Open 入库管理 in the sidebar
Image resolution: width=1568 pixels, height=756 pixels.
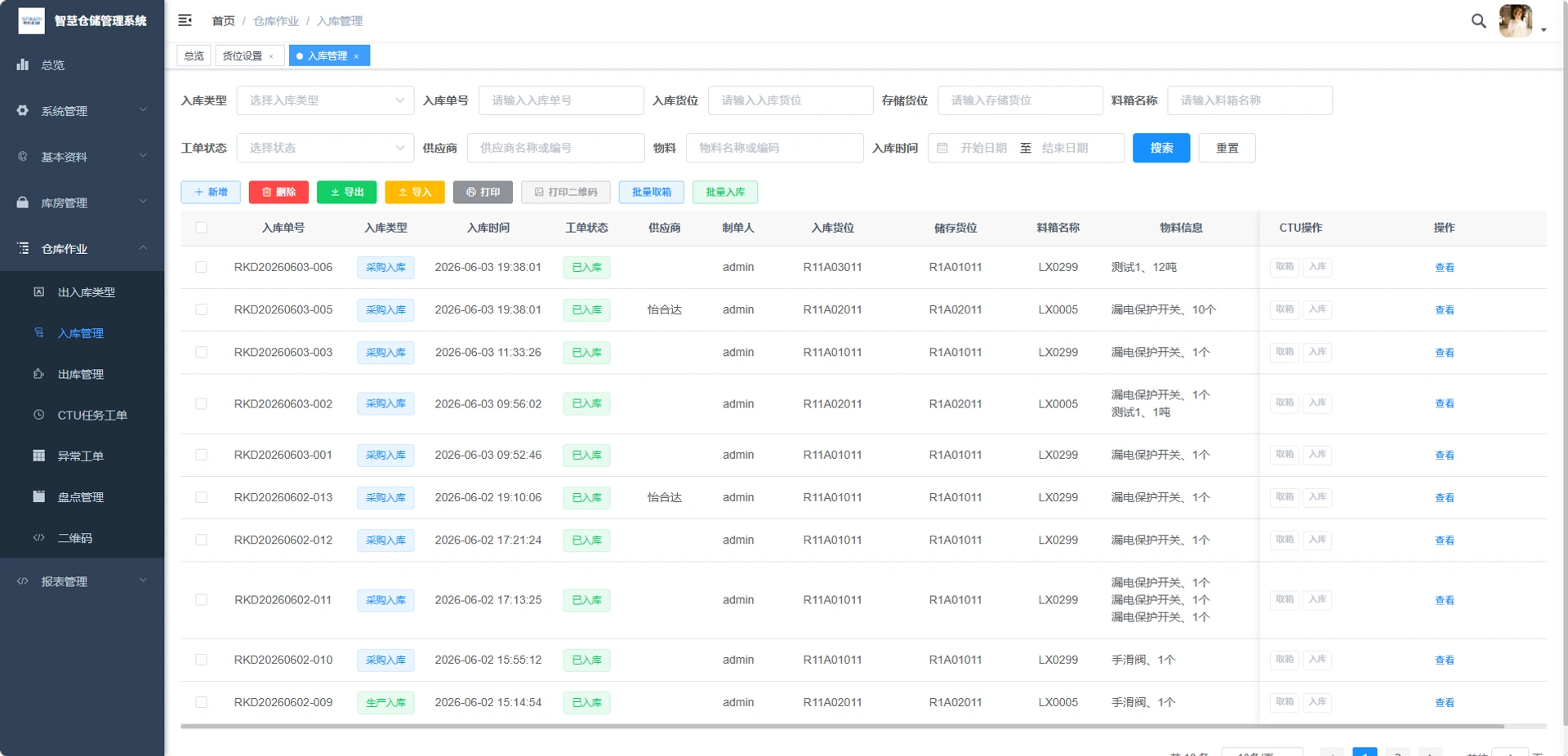[82, 333]
